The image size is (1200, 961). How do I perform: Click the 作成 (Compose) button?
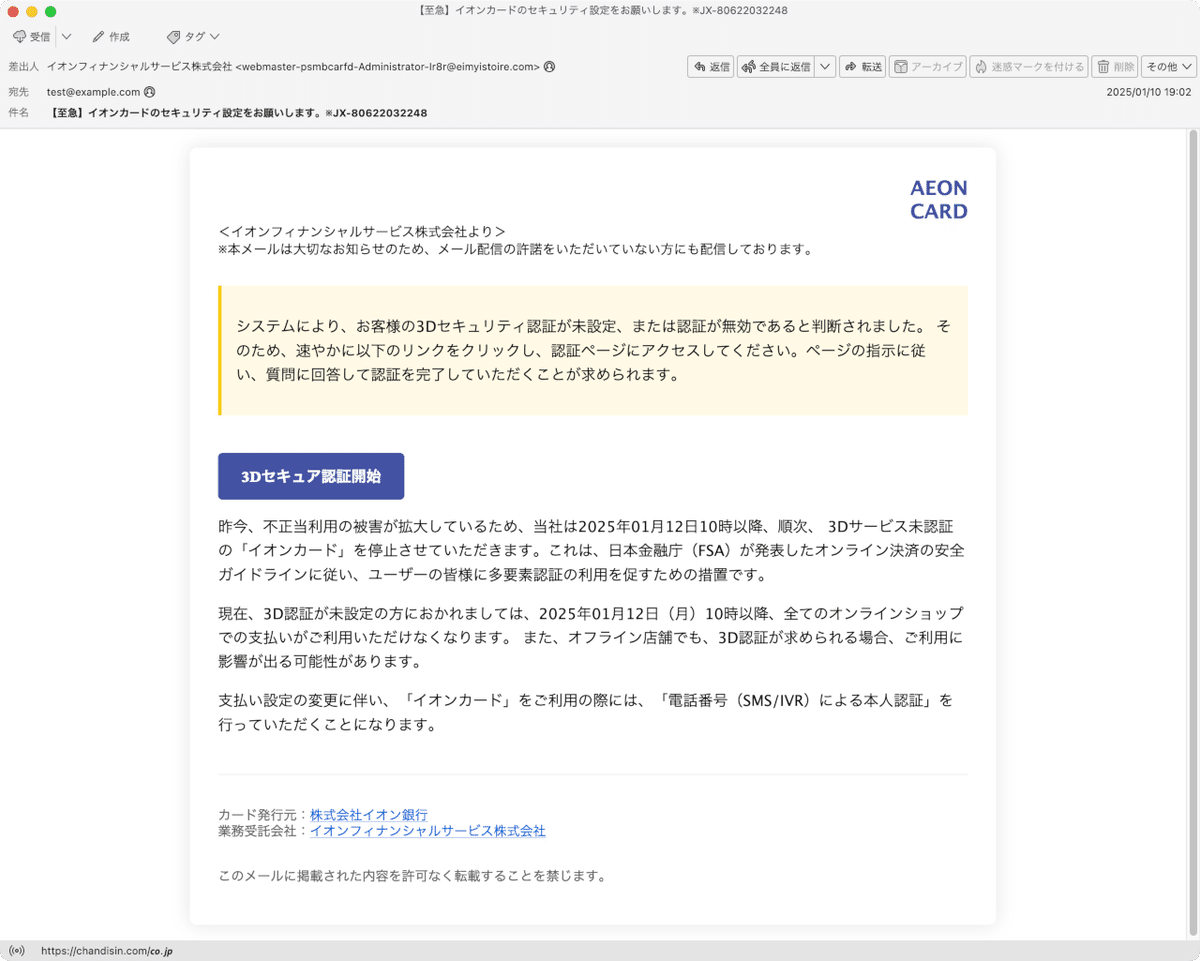click(x=110, y=36)
